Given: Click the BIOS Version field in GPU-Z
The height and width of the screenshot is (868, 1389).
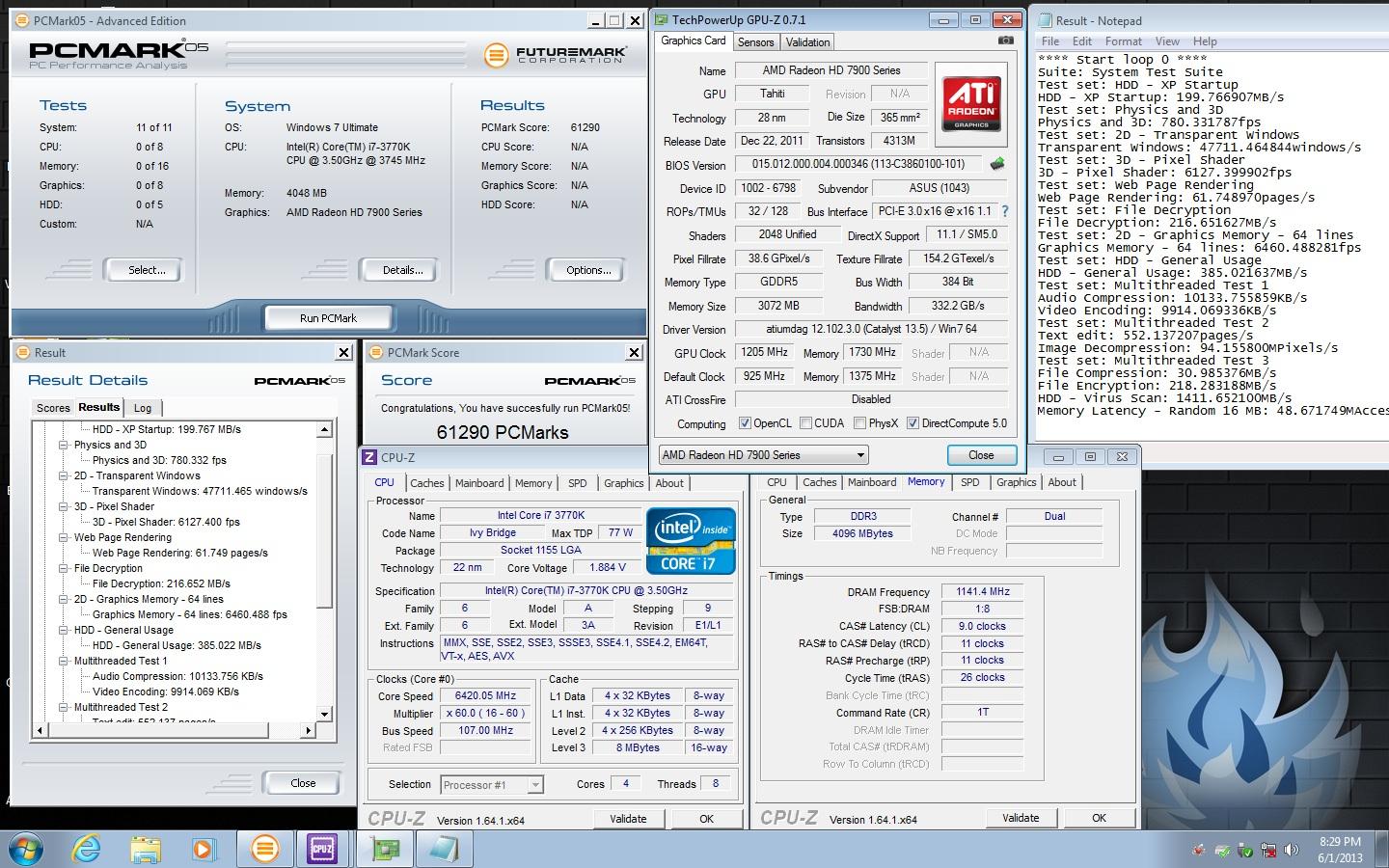Looking at the screenshot, I should click(x=858, y=165).
